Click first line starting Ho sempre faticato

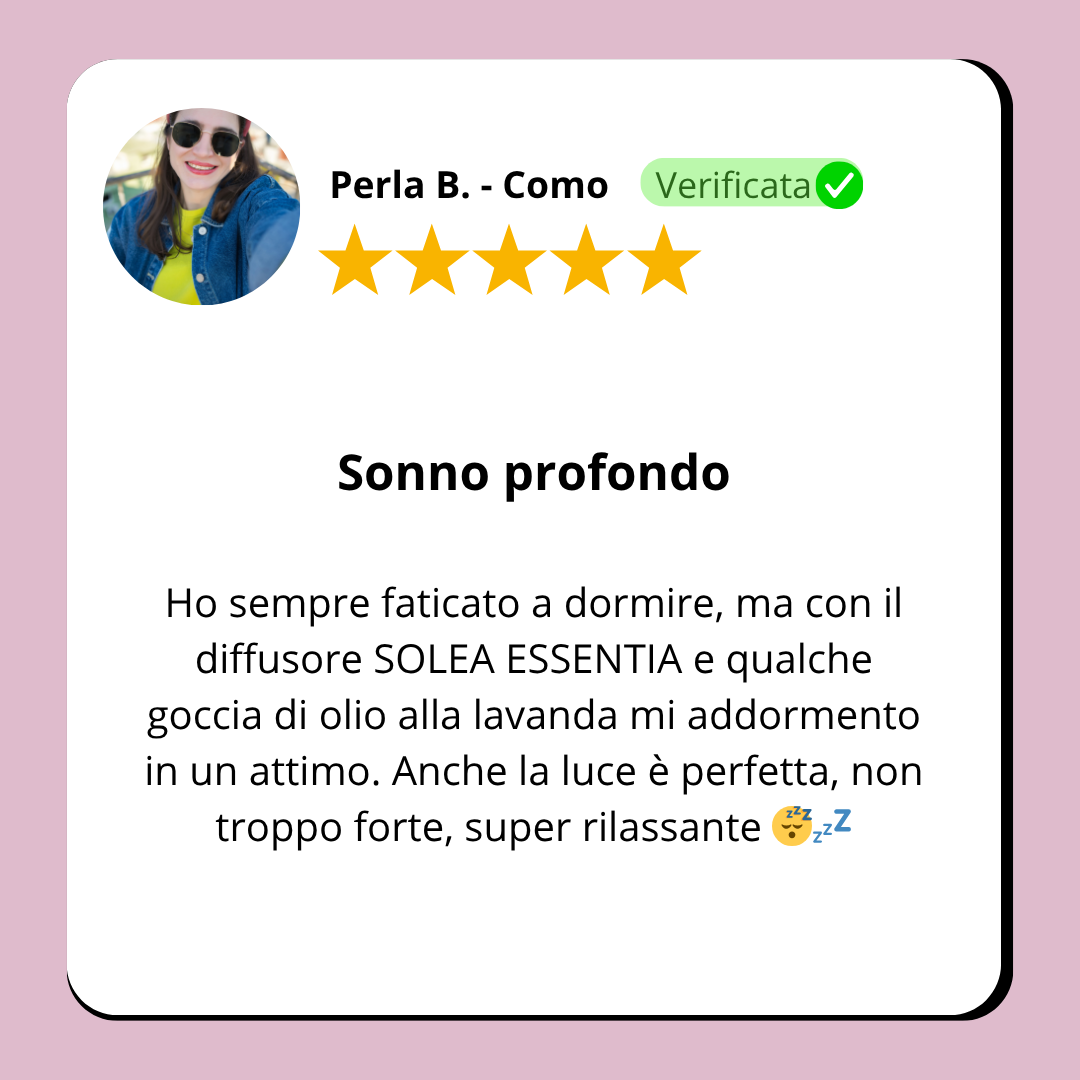tap(534, 605)
